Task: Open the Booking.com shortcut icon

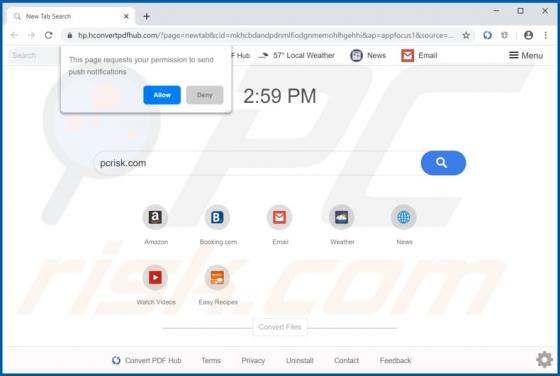Action: tap(217, 217)
